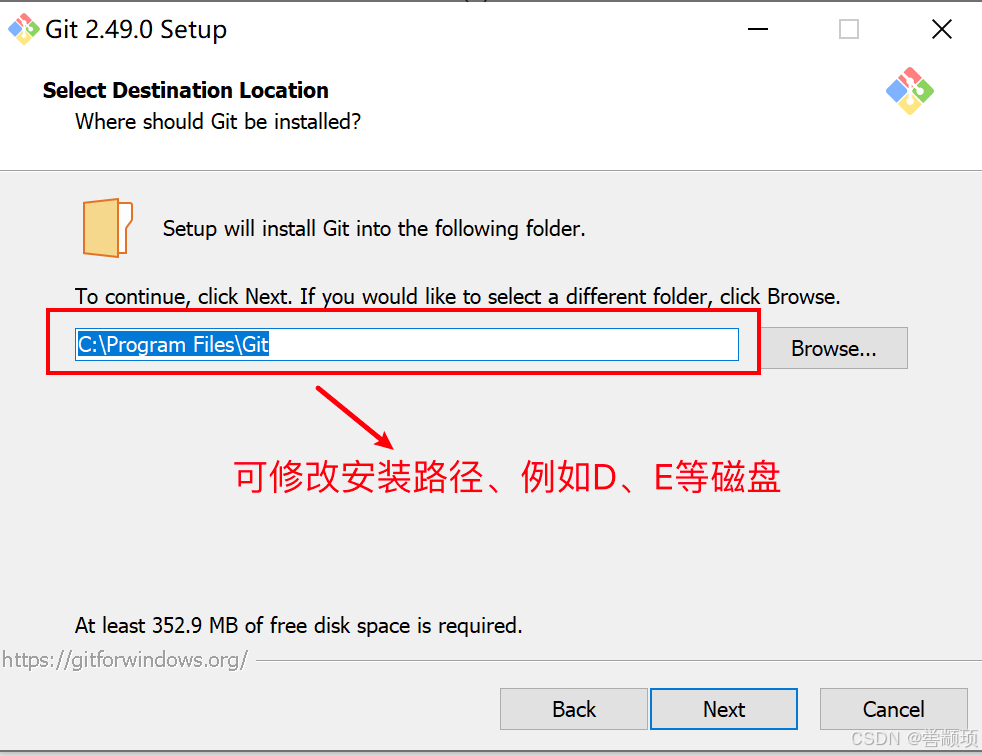Close the Git Setup window
982x756 pixels.
pos(941,29)
